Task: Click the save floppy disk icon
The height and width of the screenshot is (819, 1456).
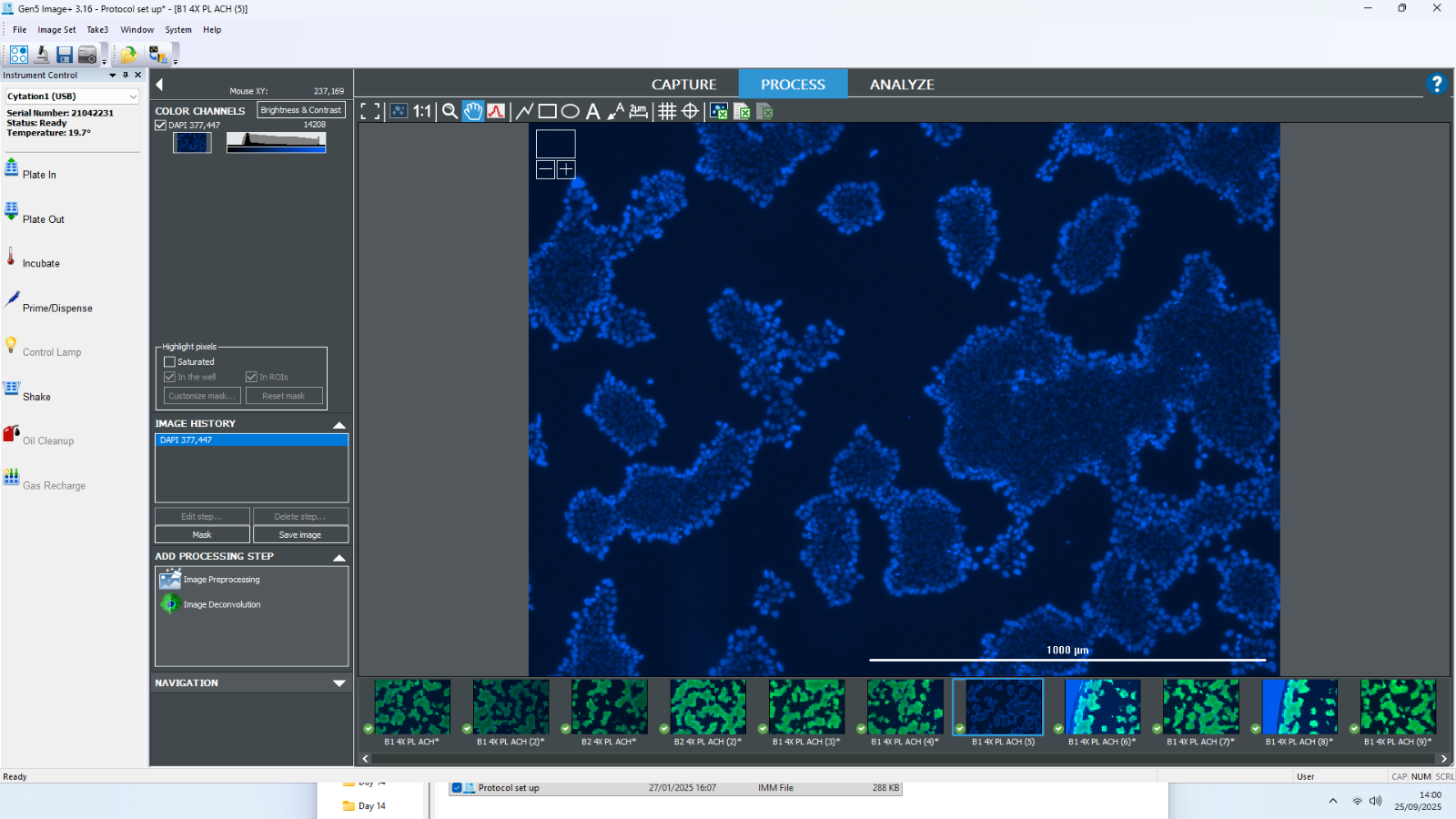Action: pyautogui.click(x=65, y=55)
